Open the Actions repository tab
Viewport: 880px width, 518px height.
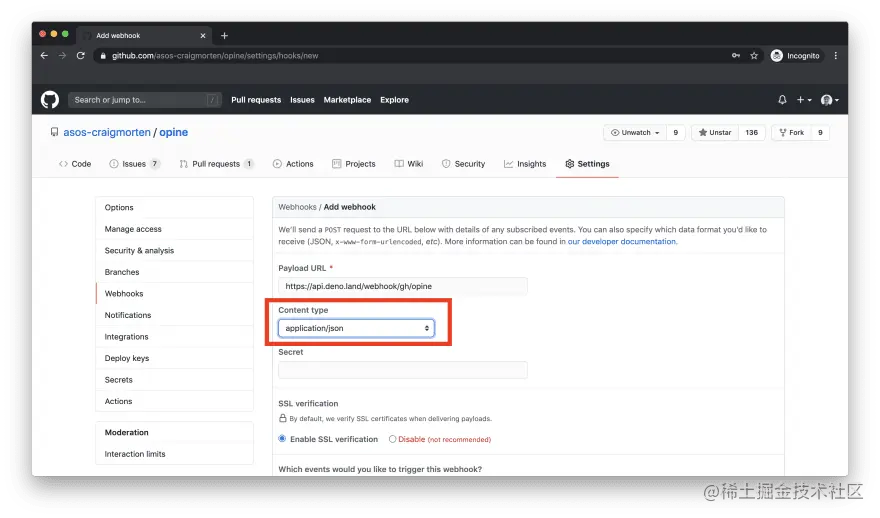point(293,164)
